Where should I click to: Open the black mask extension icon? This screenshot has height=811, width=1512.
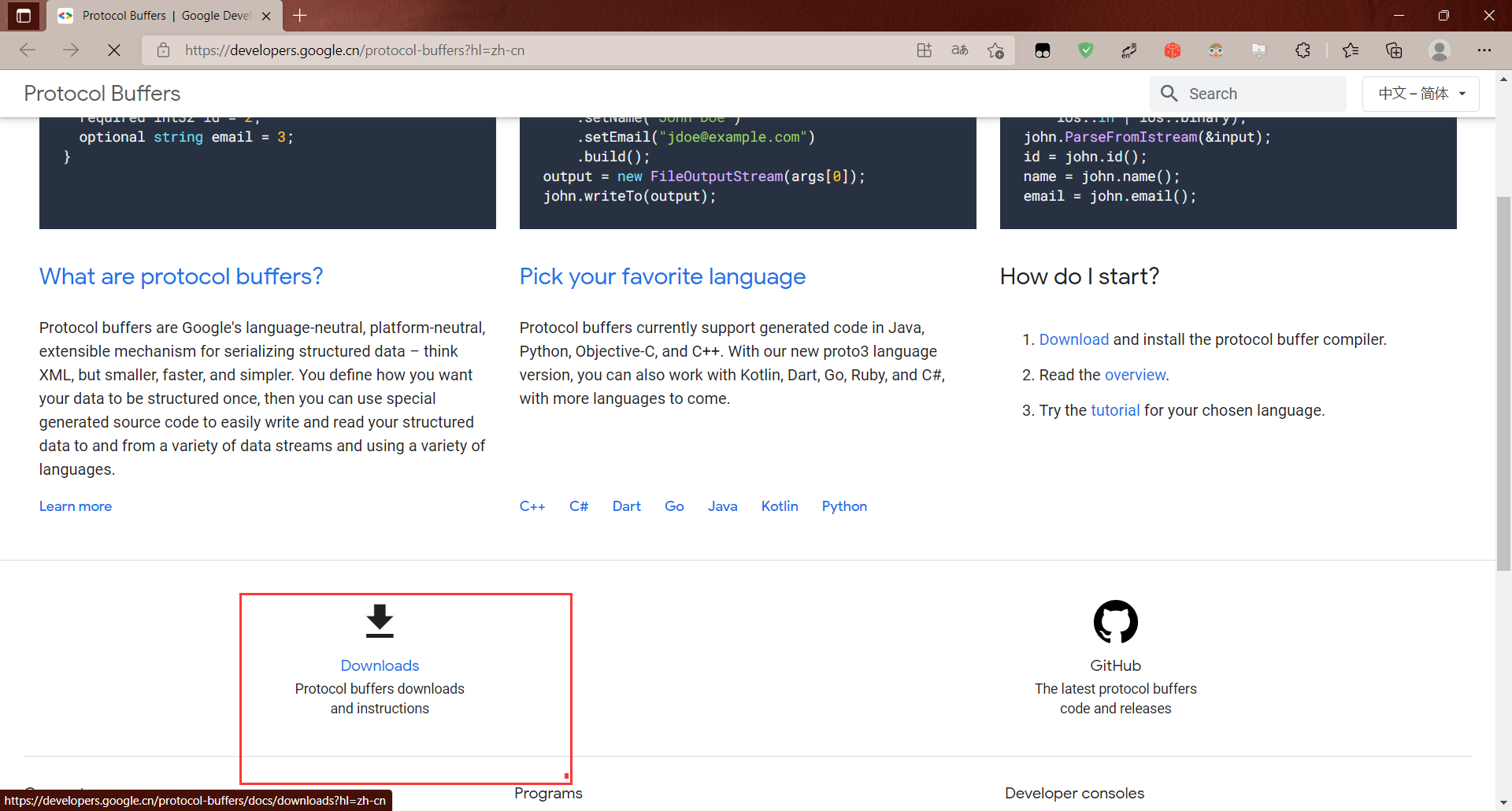pos(1043,50)
